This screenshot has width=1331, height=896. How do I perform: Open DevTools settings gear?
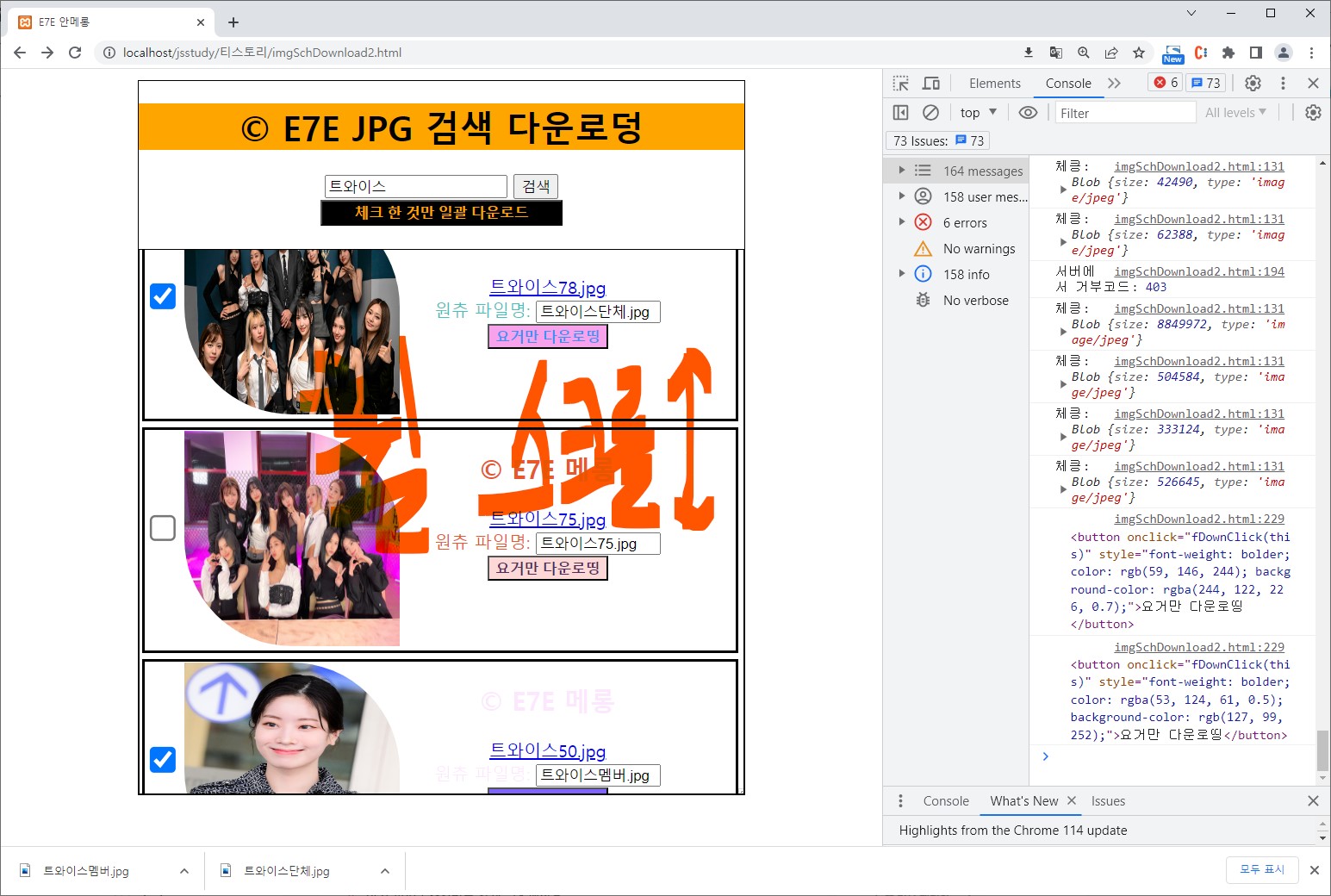pyautogui.click(x=1253, y=84)
